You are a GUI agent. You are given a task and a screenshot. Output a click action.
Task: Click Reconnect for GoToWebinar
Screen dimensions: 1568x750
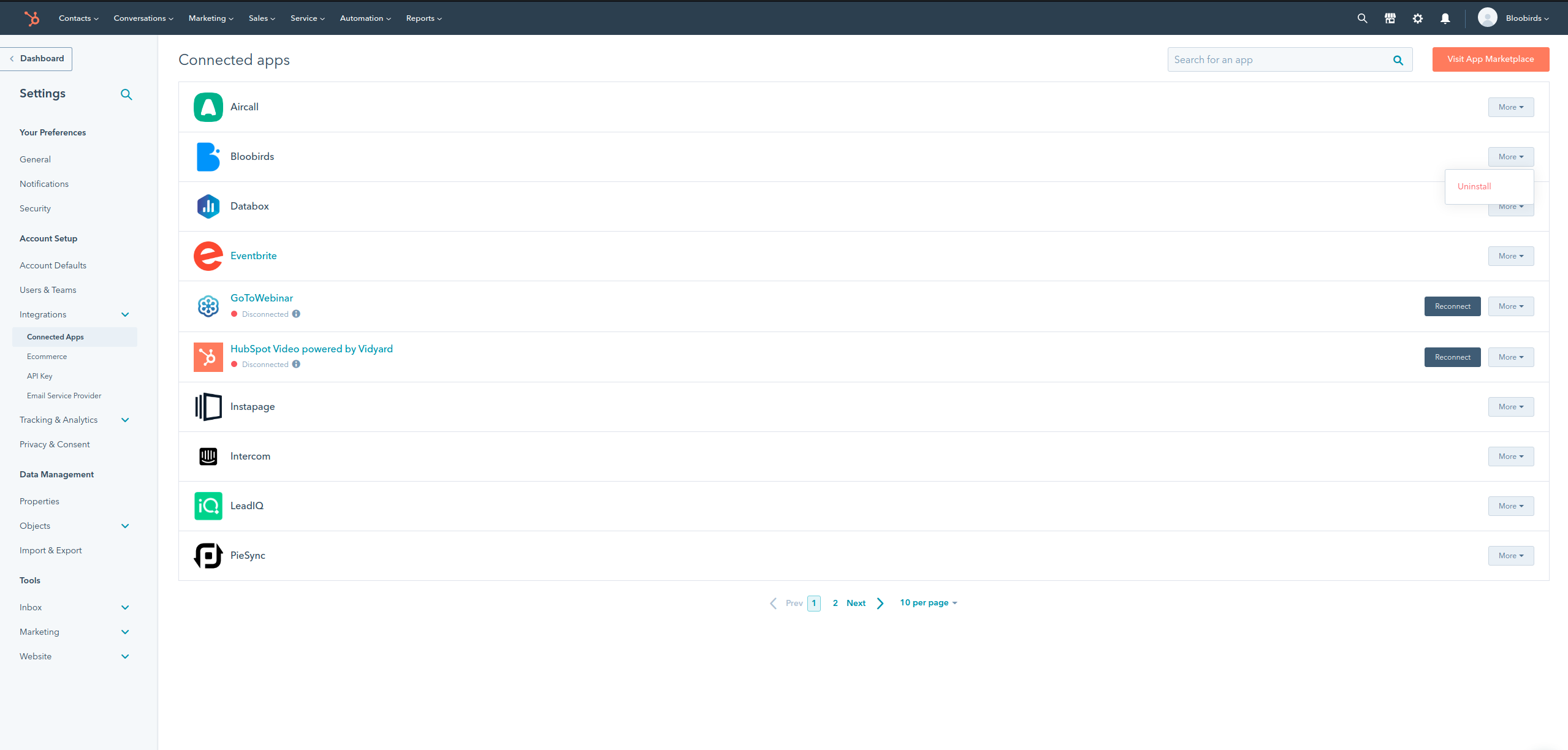pyautogui.click(x=1452, y=306)
